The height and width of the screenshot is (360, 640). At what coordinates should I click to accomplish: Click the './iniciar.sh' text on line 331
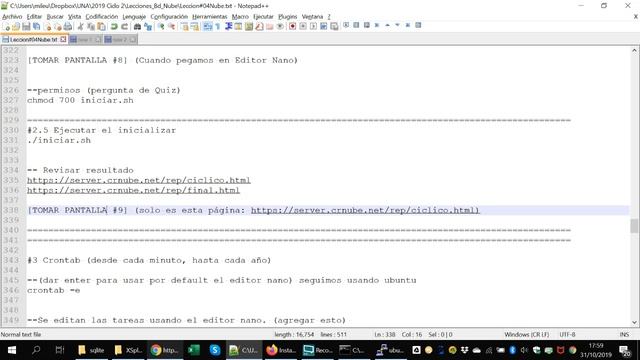click(59, 140)
